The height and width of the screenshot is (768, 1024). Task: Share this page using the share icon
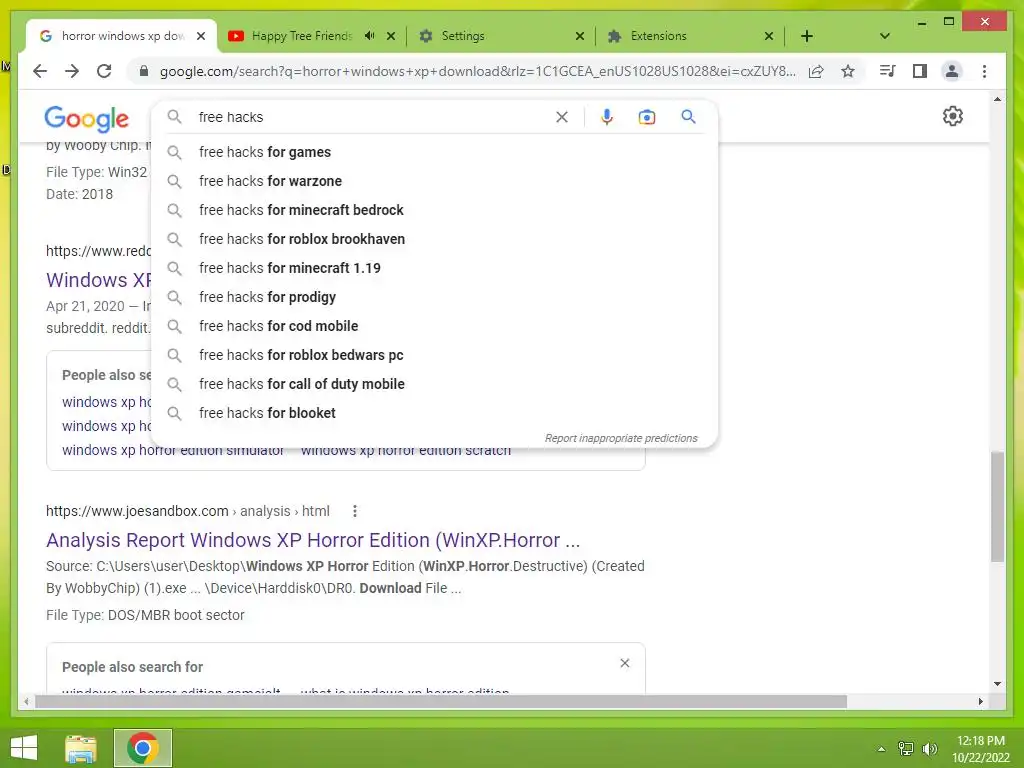coord(816,71)
